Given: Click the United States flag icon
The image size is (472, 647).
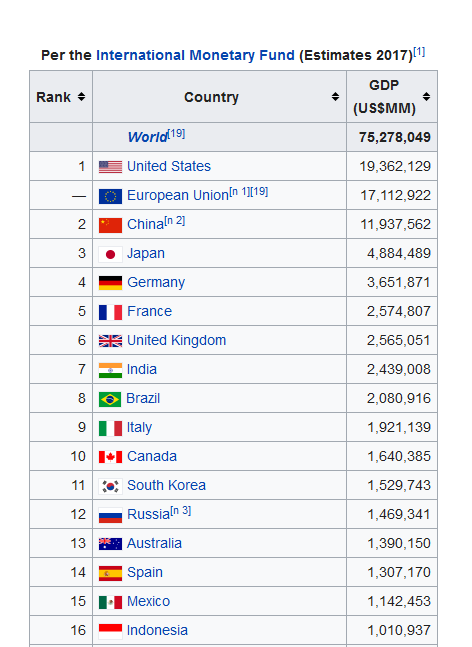Looking at the screenshot, I should 110,167.
